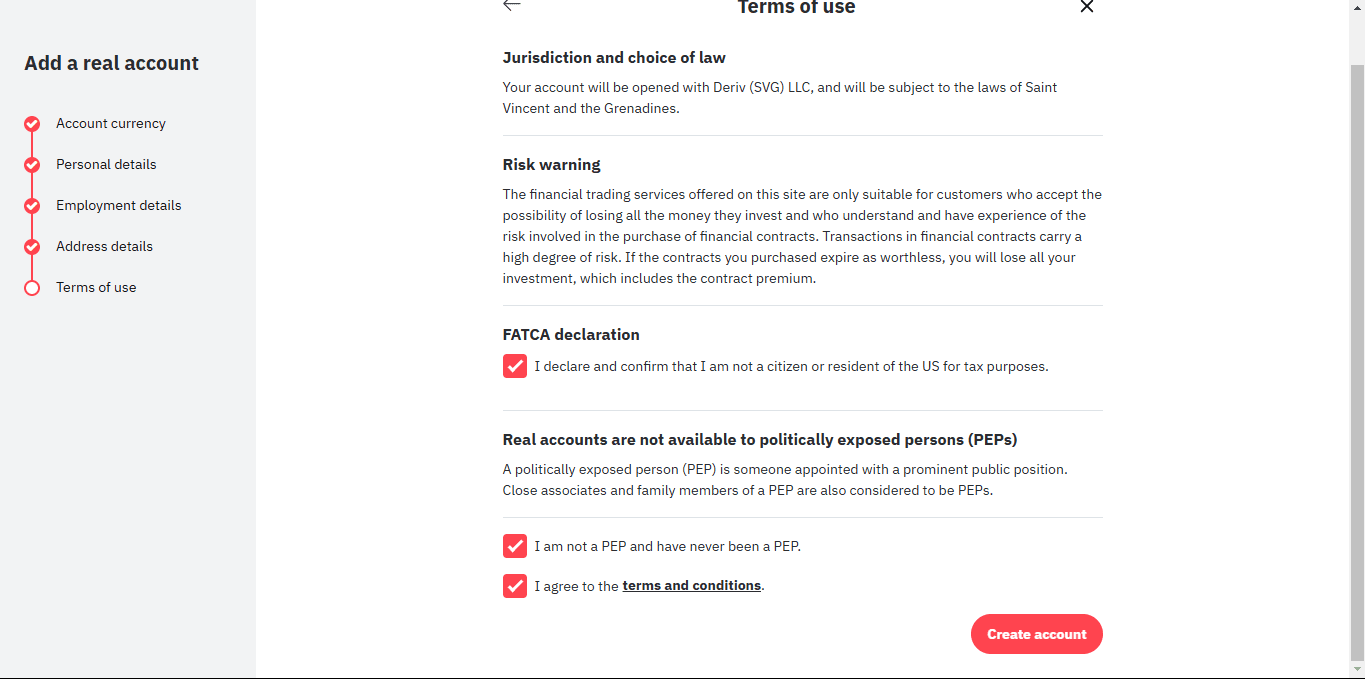Click the Personal details step checkmark icon
1365x679 pixels.
32,165
